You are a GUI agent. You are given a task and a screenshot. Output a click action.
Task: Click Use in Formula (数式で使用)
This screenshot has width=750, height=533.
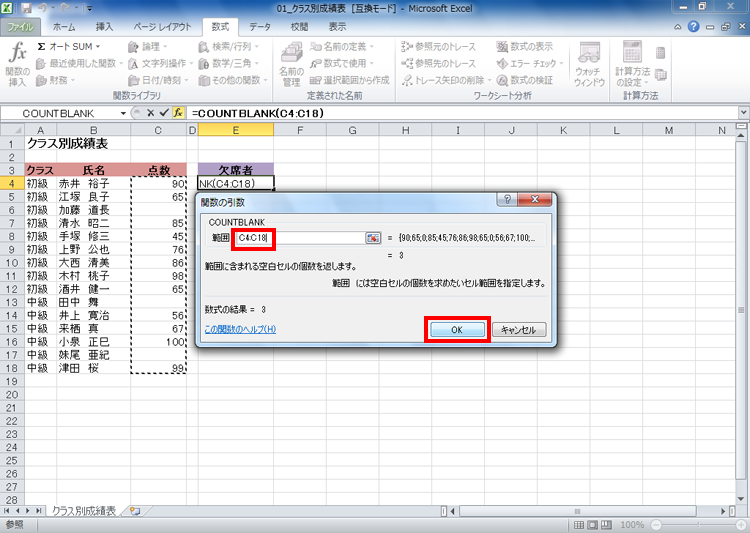click(x=342, y=63)
